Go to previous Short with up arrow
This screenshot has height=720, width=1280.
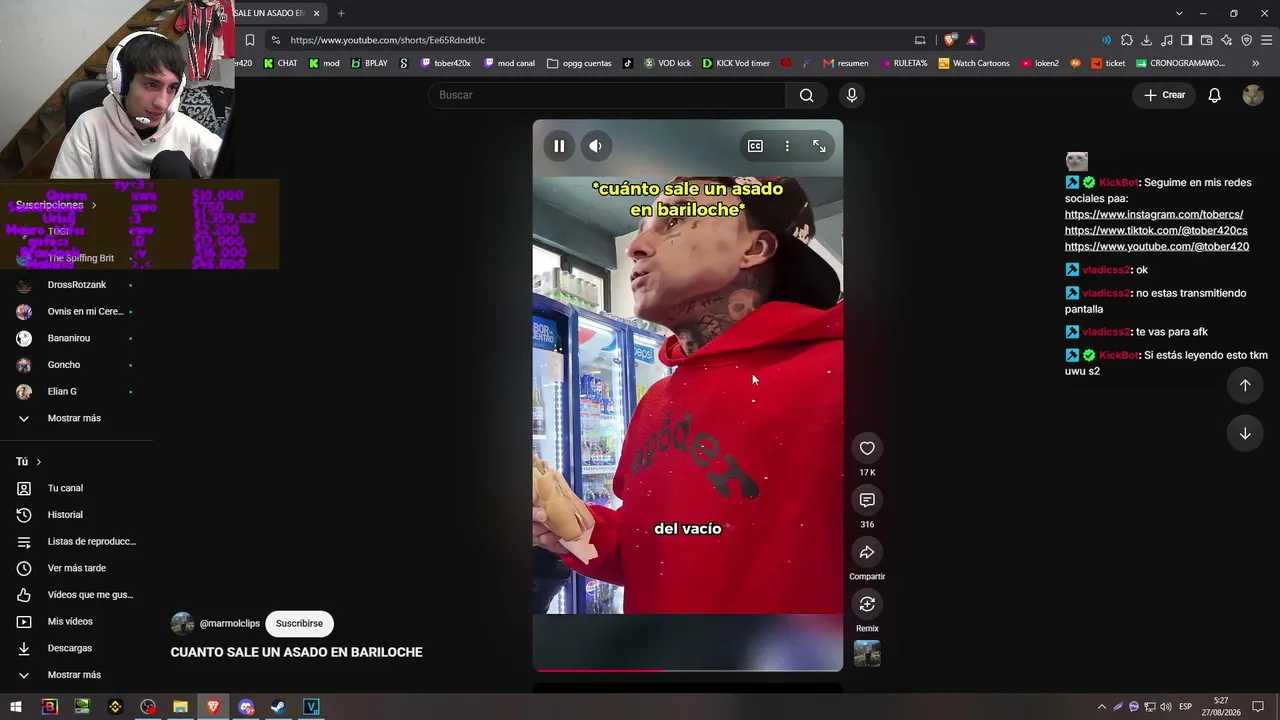(1245, 385)
